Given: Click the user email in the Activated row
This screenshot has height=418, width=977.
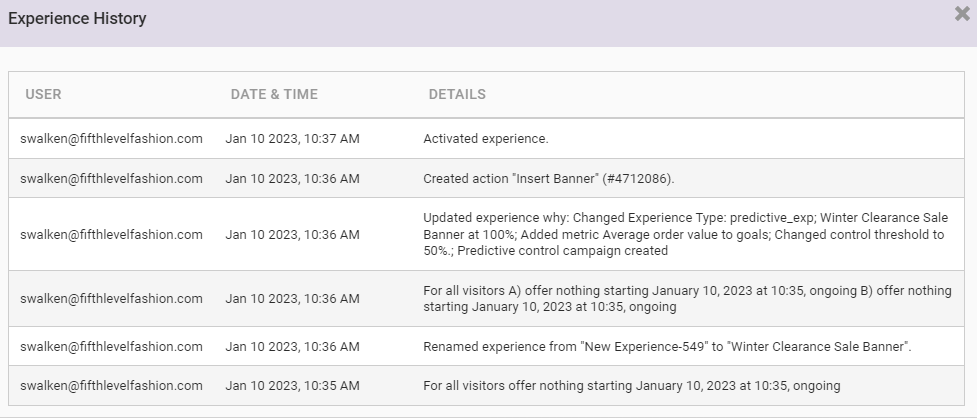Looking at the screenshot, I should pyautogui.click(x=111, y=139).
